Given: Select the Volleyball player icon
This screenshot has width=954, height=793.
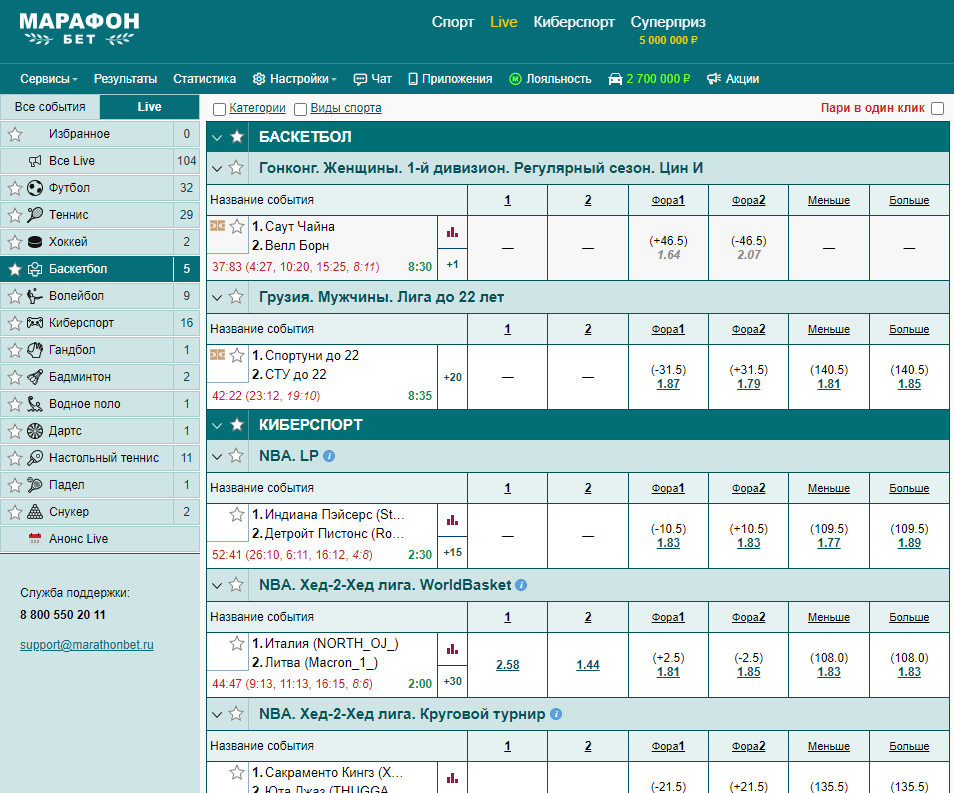Looking at the screenshot, I should click(35, 296).
